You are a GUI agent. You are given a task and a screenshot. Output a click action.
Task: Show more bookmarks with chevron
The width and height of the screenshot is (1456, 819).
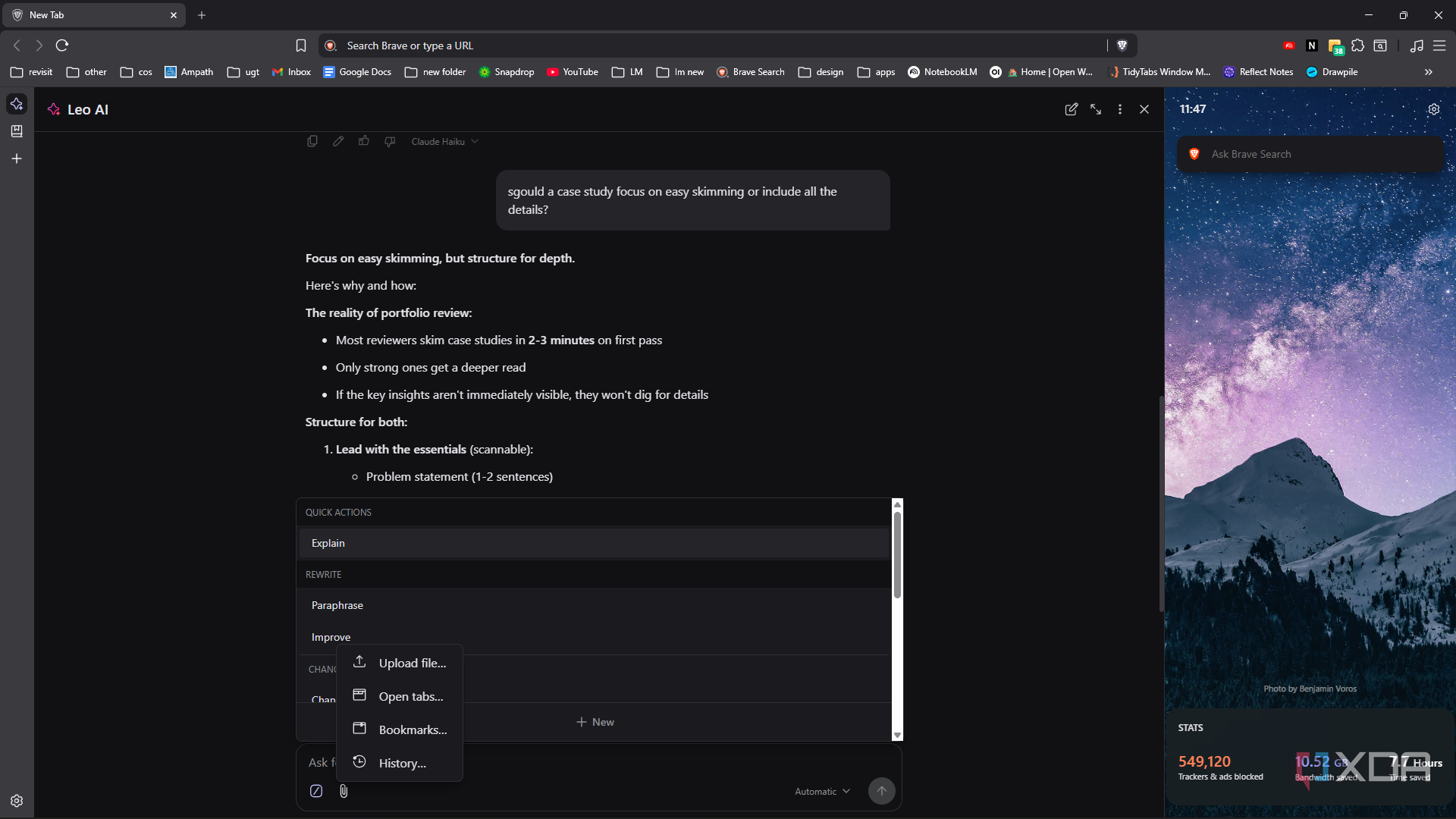(1429, 72)
